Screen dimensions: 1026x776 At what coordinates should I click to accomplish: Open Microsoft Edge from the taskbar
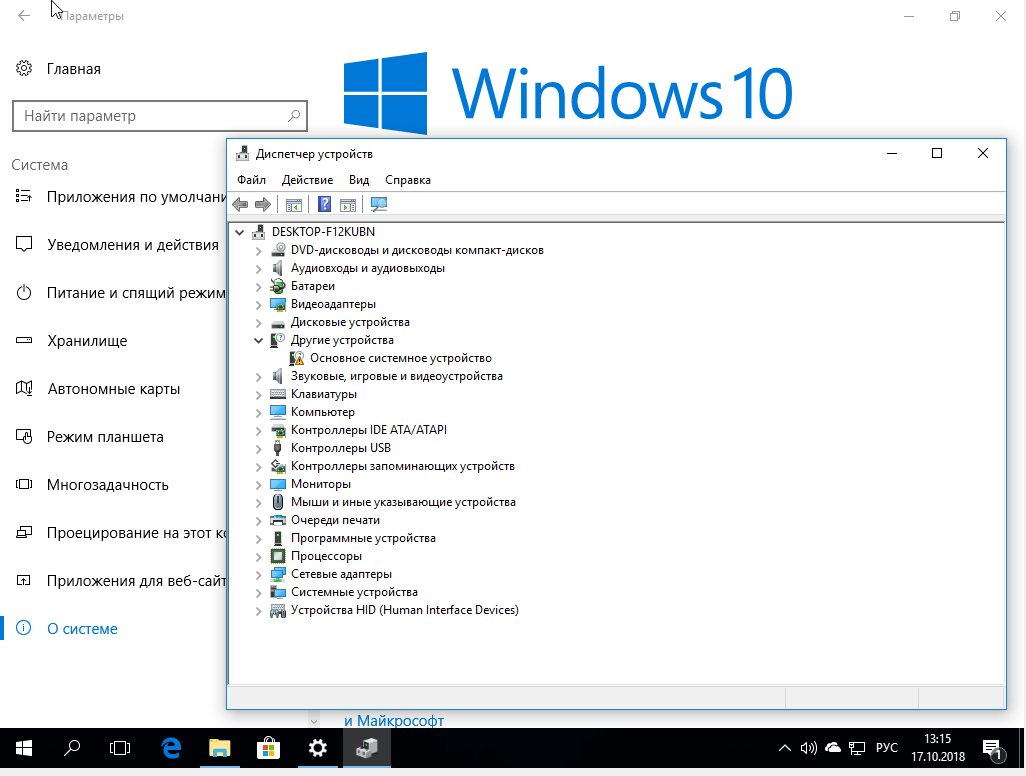[171, 747]
